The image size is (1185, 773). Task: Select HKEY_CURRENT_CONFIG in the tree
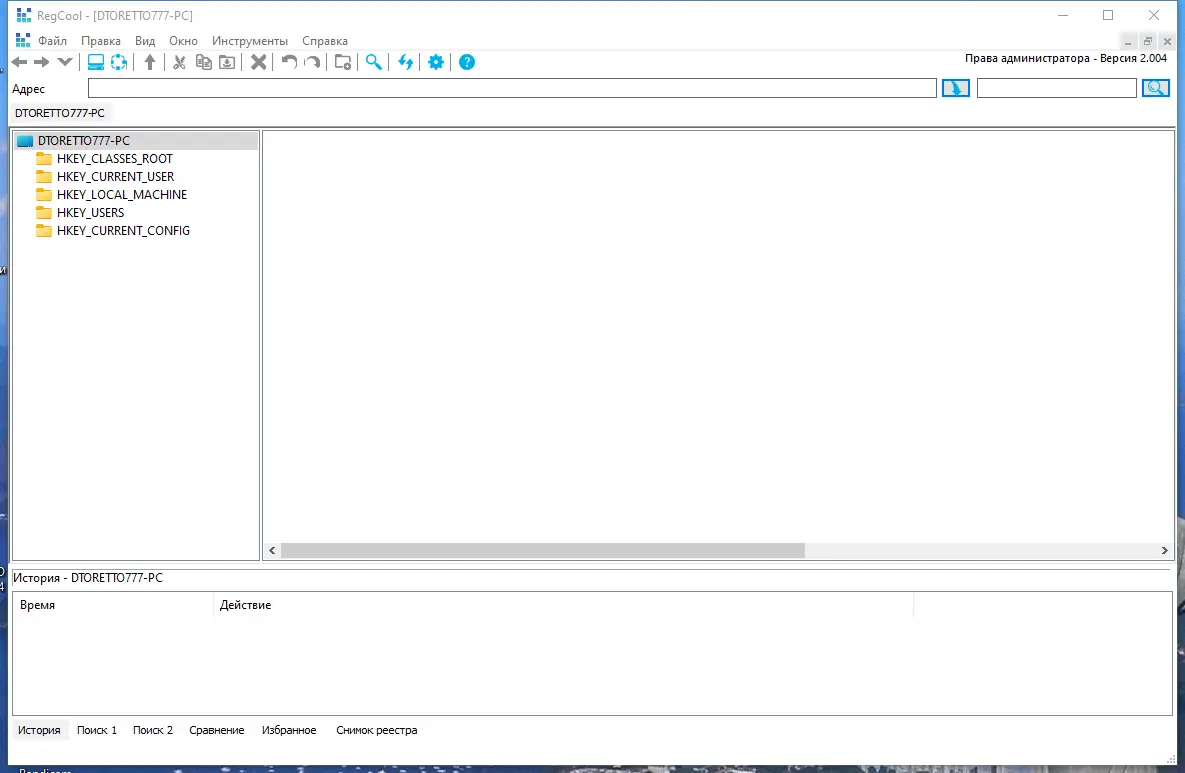click(123, 231)
